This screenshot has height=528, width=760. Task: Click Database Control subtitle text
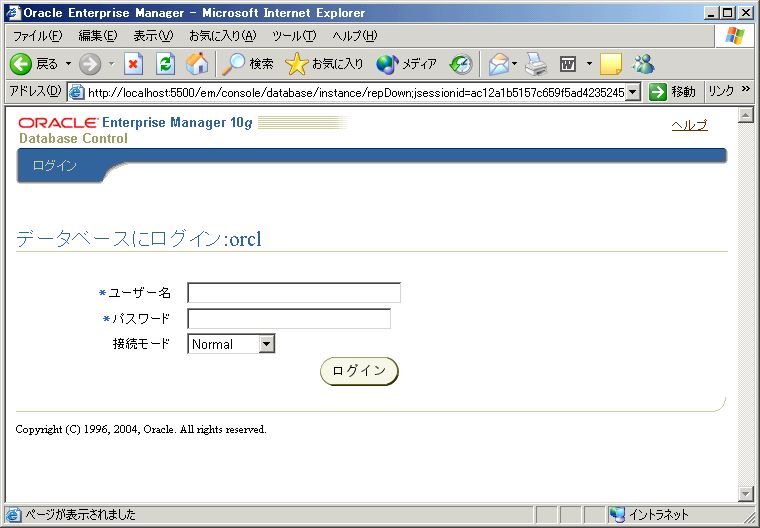coord(73,139)
